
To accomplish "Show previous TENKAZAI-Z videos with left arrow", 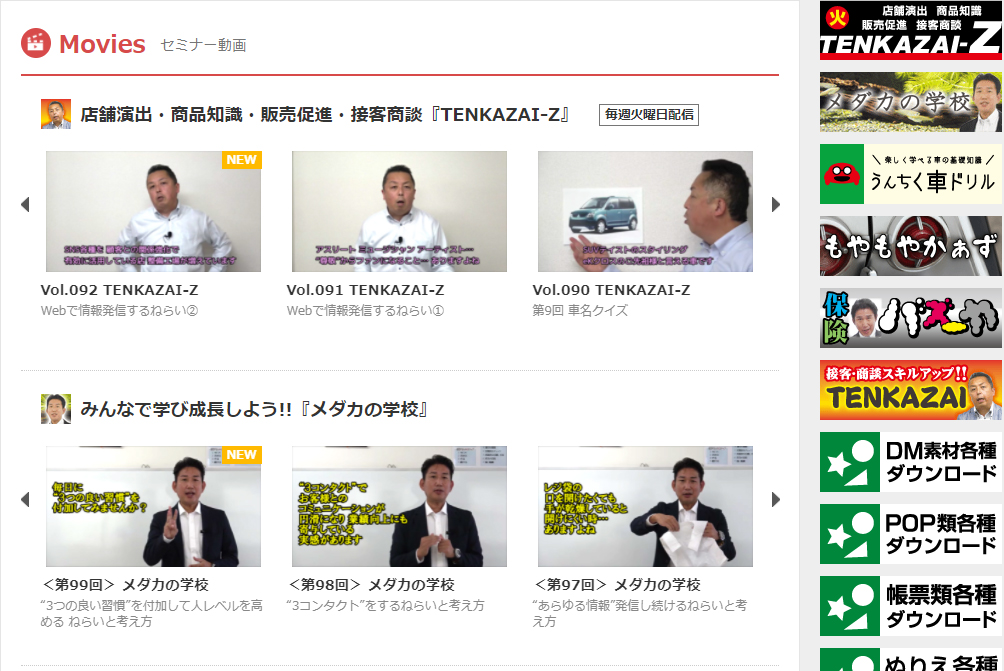I will pos(26,205).
